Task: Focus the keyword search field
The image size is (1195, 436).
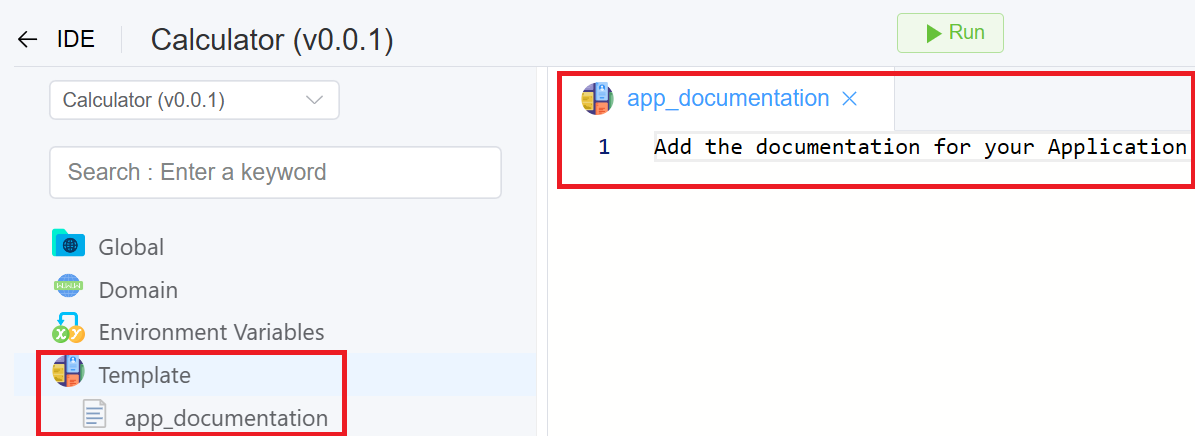Action: coord(275,172)
